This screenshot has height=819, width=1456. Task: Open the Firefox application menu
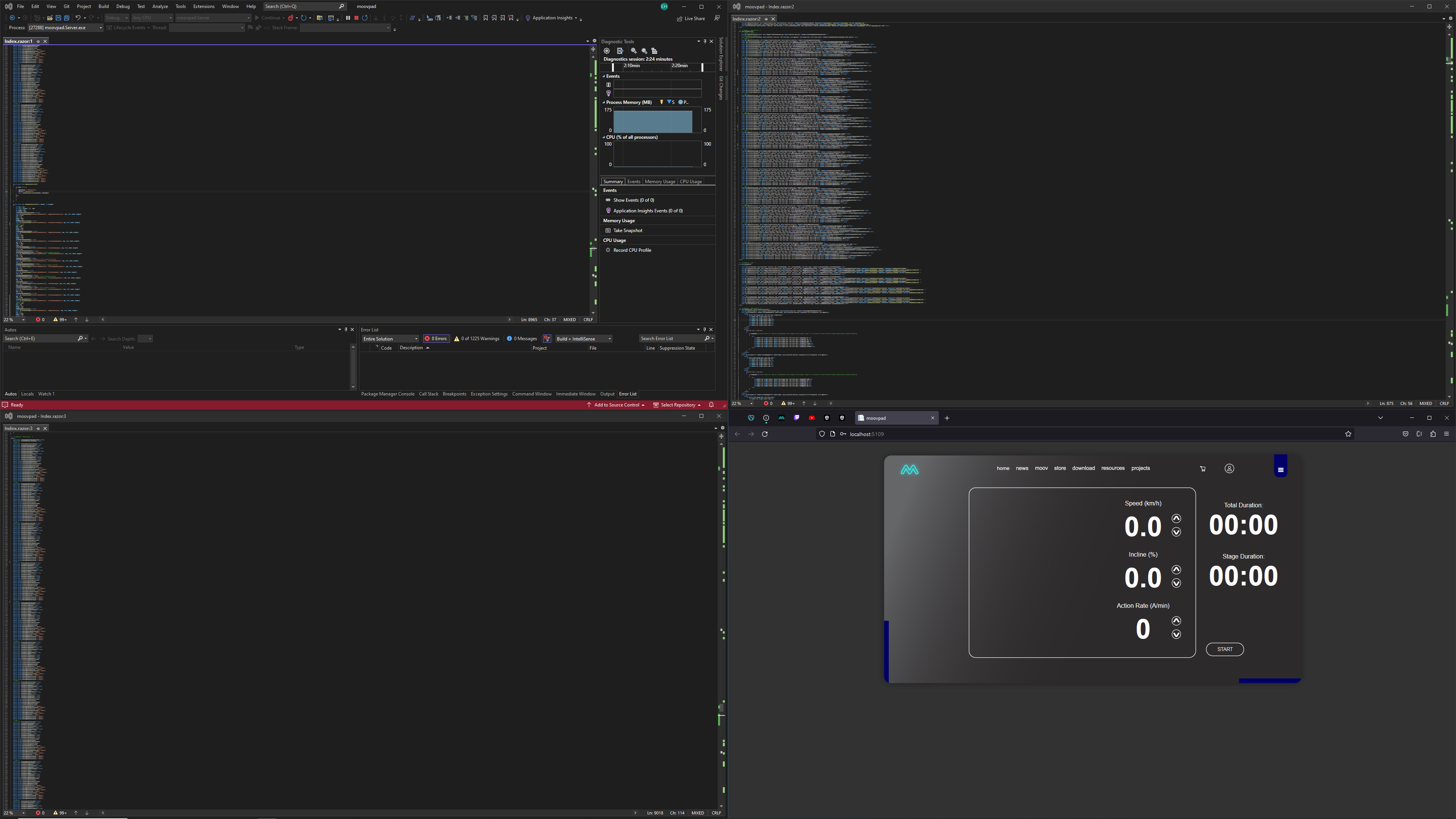[1447, 434]
